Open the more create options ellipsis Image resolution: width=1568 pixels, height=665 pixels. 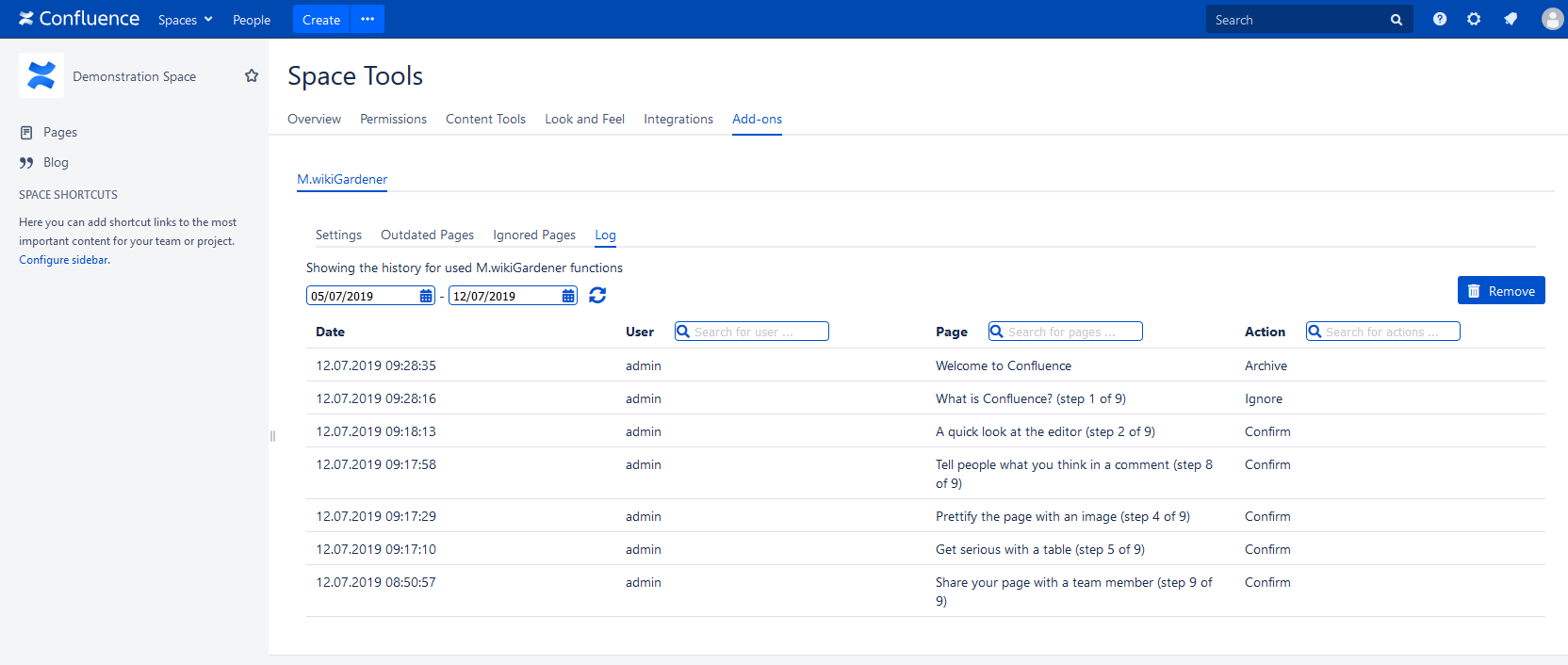click(x=367, y=19)
